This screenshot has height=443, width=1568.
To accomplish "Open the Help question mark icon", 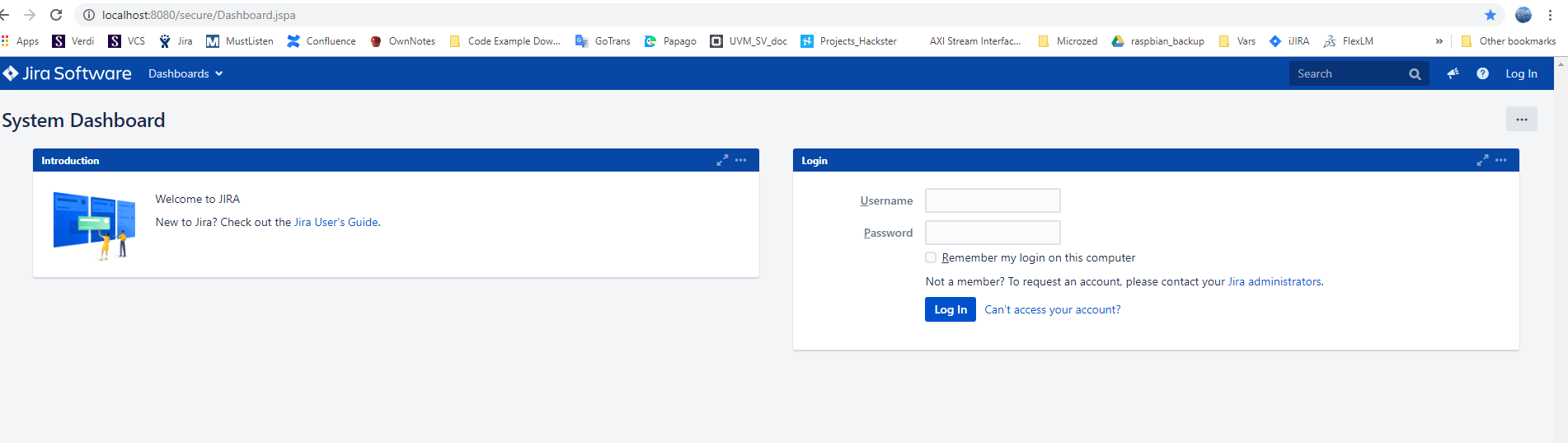I will click(x=1482, y=73).
